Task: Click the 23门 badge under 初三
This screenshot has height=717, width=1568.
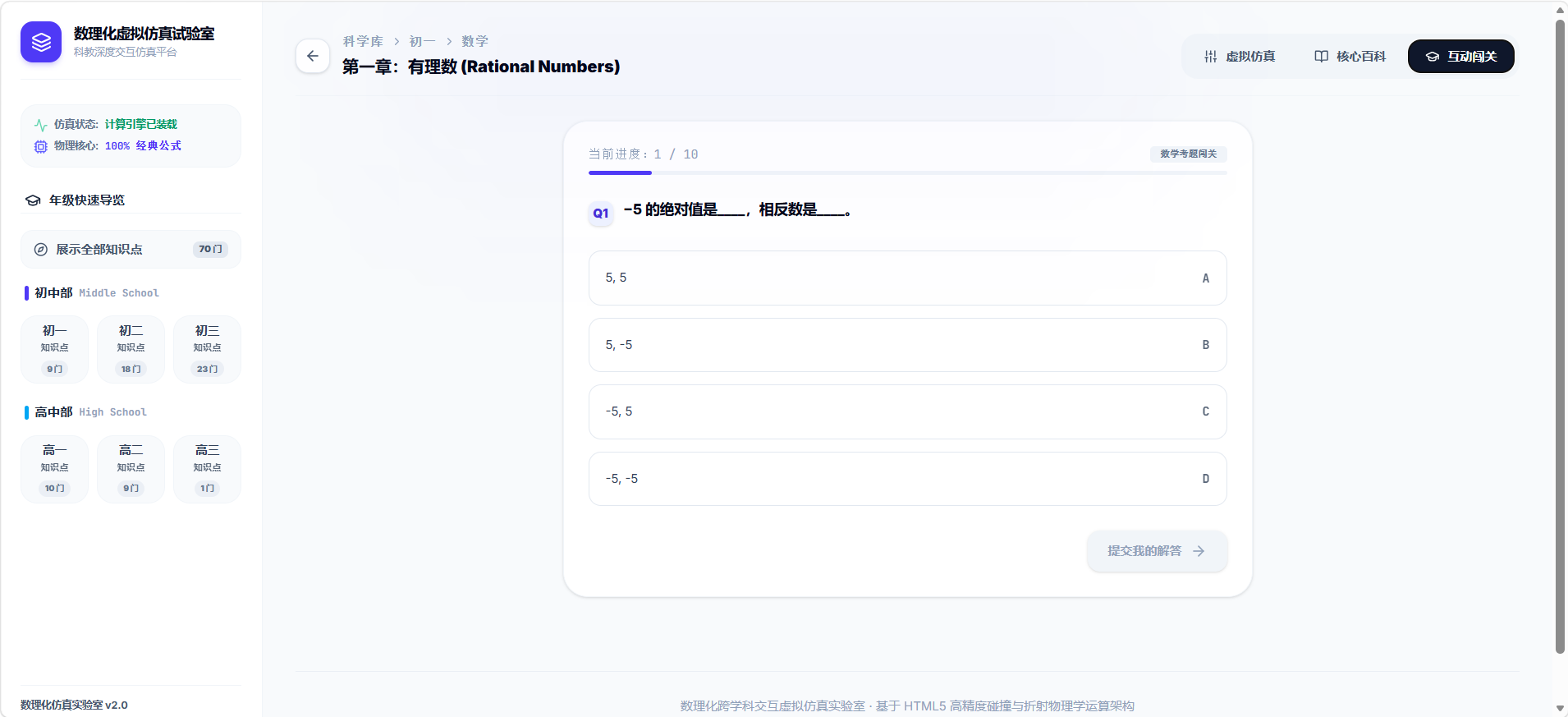Action: tap(208, 369)
